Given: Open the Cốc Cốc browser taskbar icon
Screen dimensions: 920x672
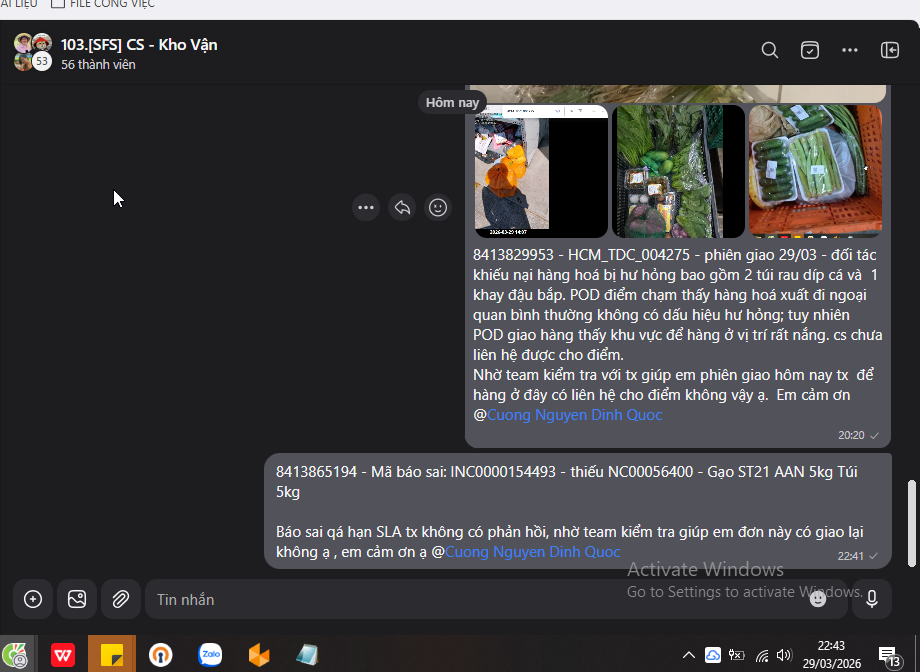Looking at the screenshot, I should click(15, 655).
